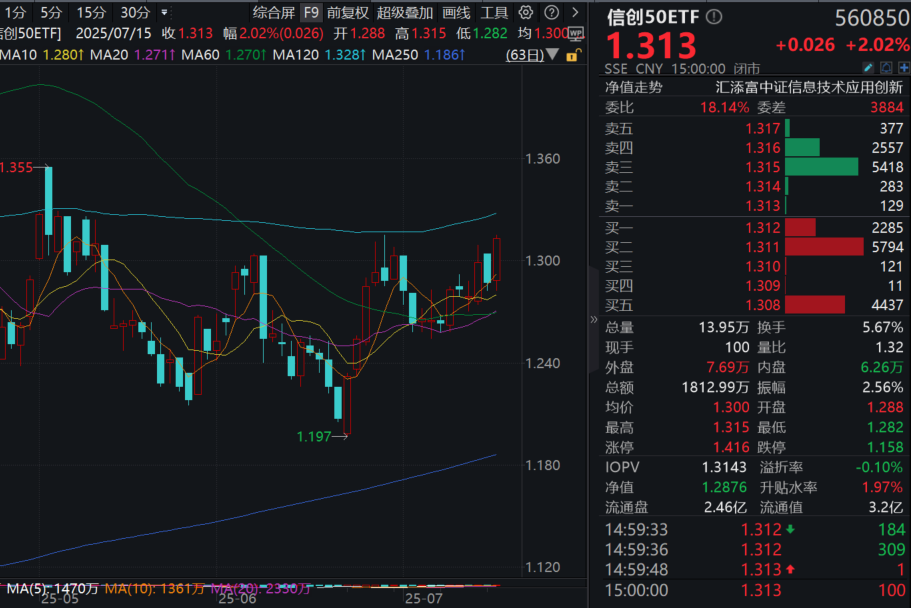Click the pencil edit icon below the price
The width and height of the screenshot is (911, 608).
(870, 68)
